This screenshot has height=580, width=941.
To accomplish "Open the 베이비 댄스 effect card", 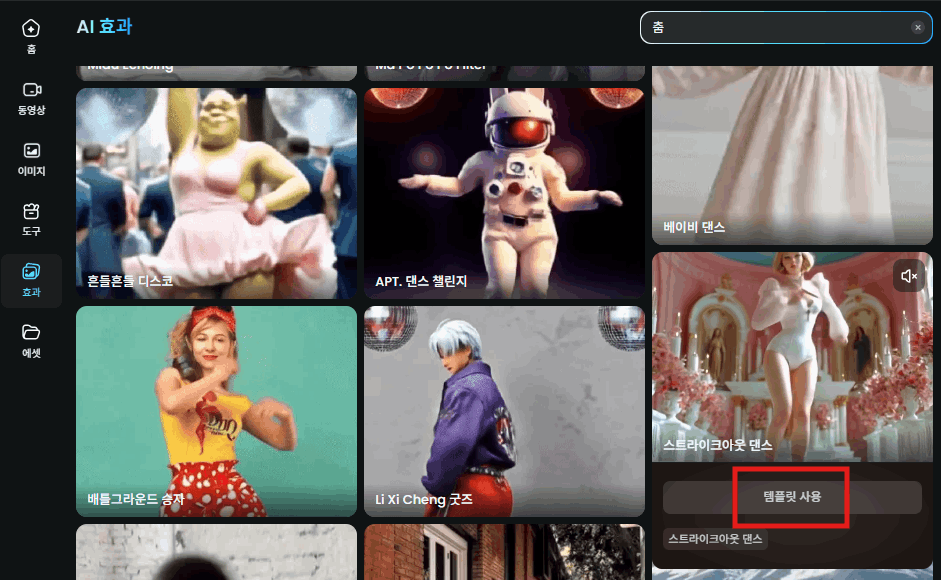I will tap(792, 155).
